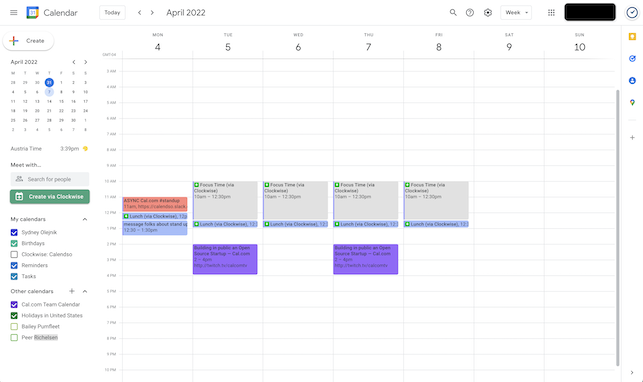643x382 pixels.
Task: Uncheck the Birthdays calendar
Action: [x=14, y=243]
